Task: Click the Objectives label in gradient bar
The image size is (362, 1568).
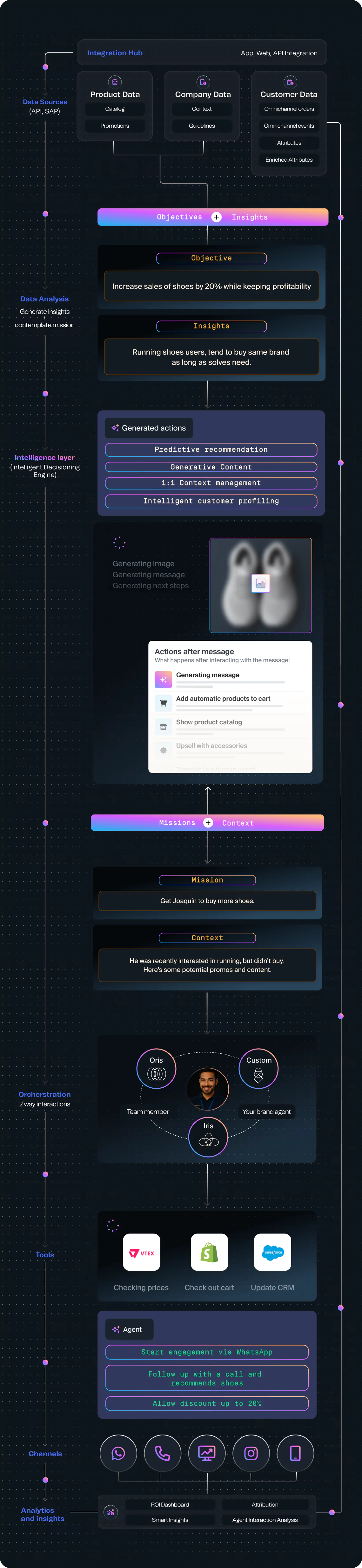Action: (x=179, y=217)
